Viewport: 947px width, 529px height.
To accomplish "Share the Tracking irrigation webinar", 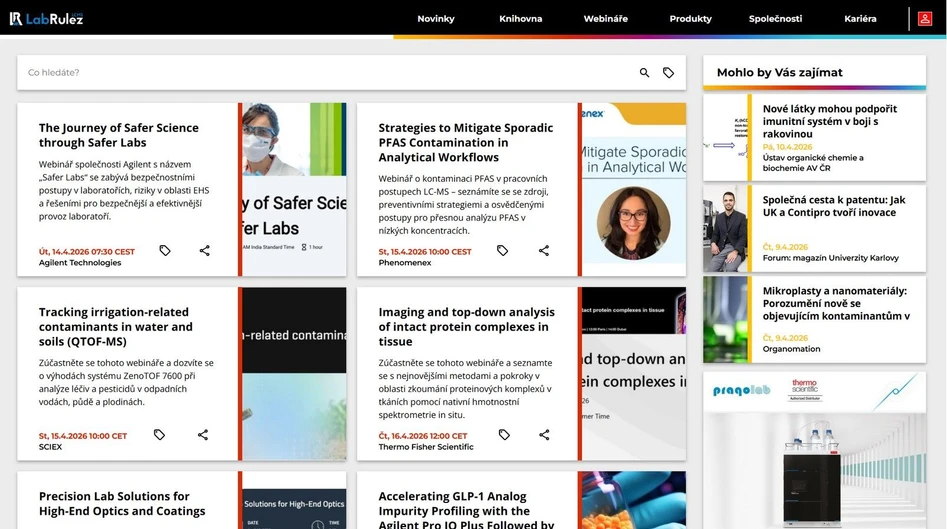I will pos(203,434).
